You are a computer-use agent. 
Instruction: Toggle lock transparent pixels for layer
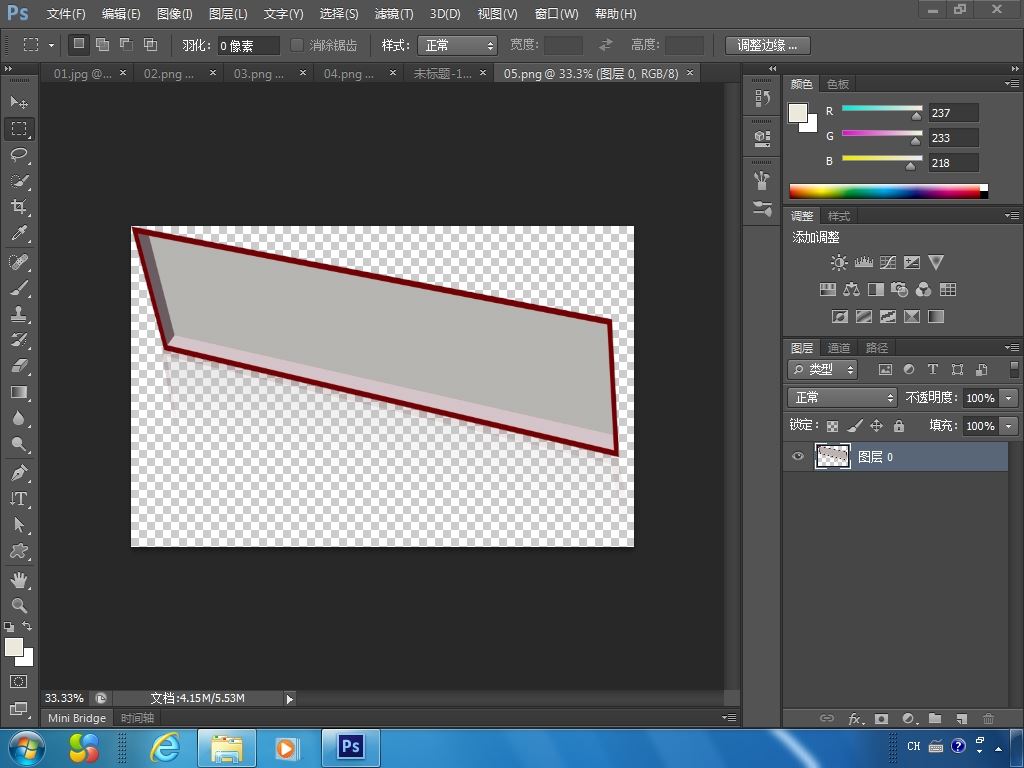[x=832, y=426]
